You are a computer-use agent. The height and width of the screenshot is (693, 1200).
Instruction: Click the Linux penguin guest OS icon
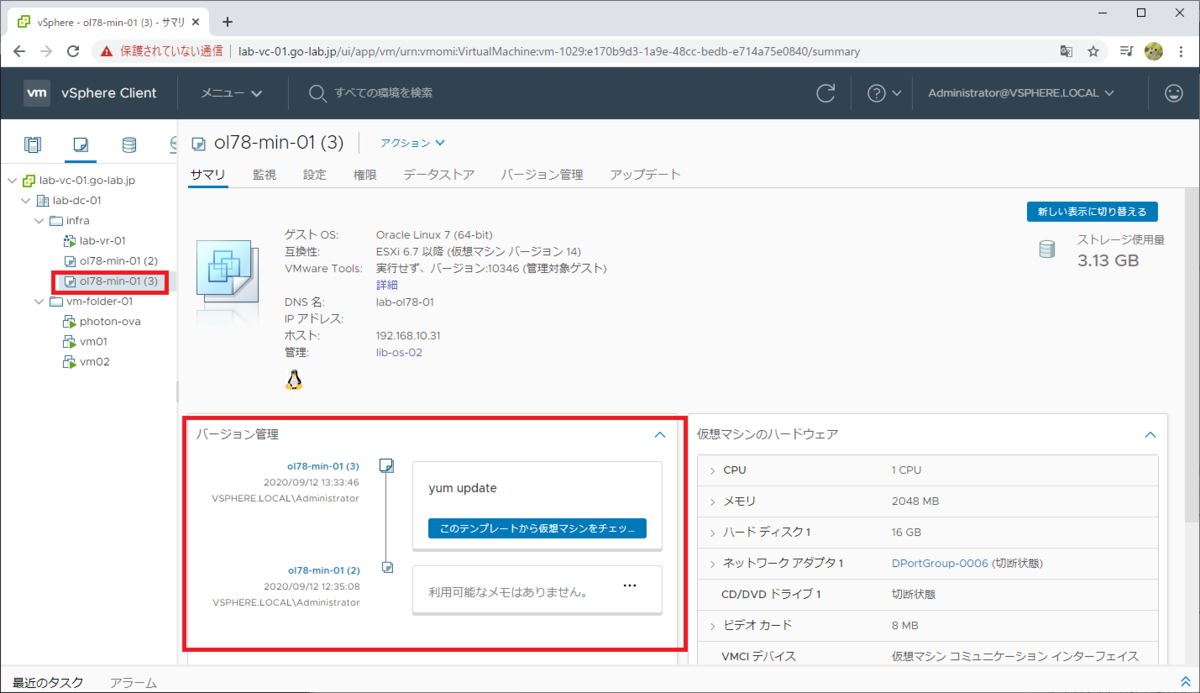[293, 379]
